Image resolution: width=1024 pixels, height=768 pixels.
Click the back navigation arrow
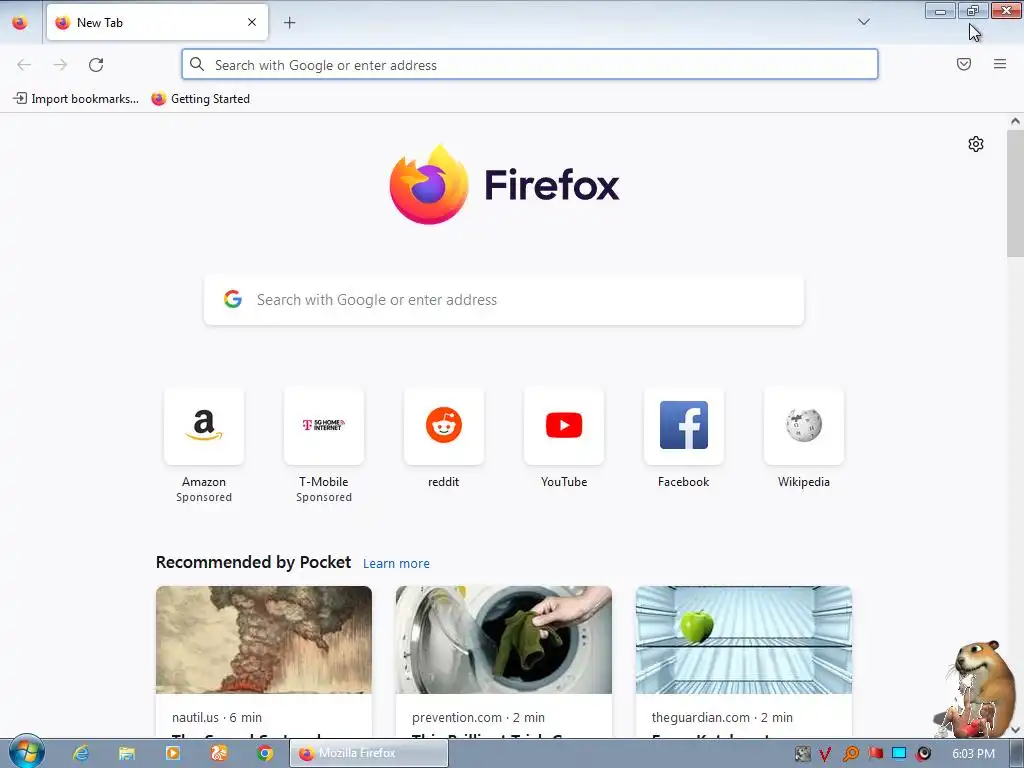pyautogui.click(x=24, y=65)
